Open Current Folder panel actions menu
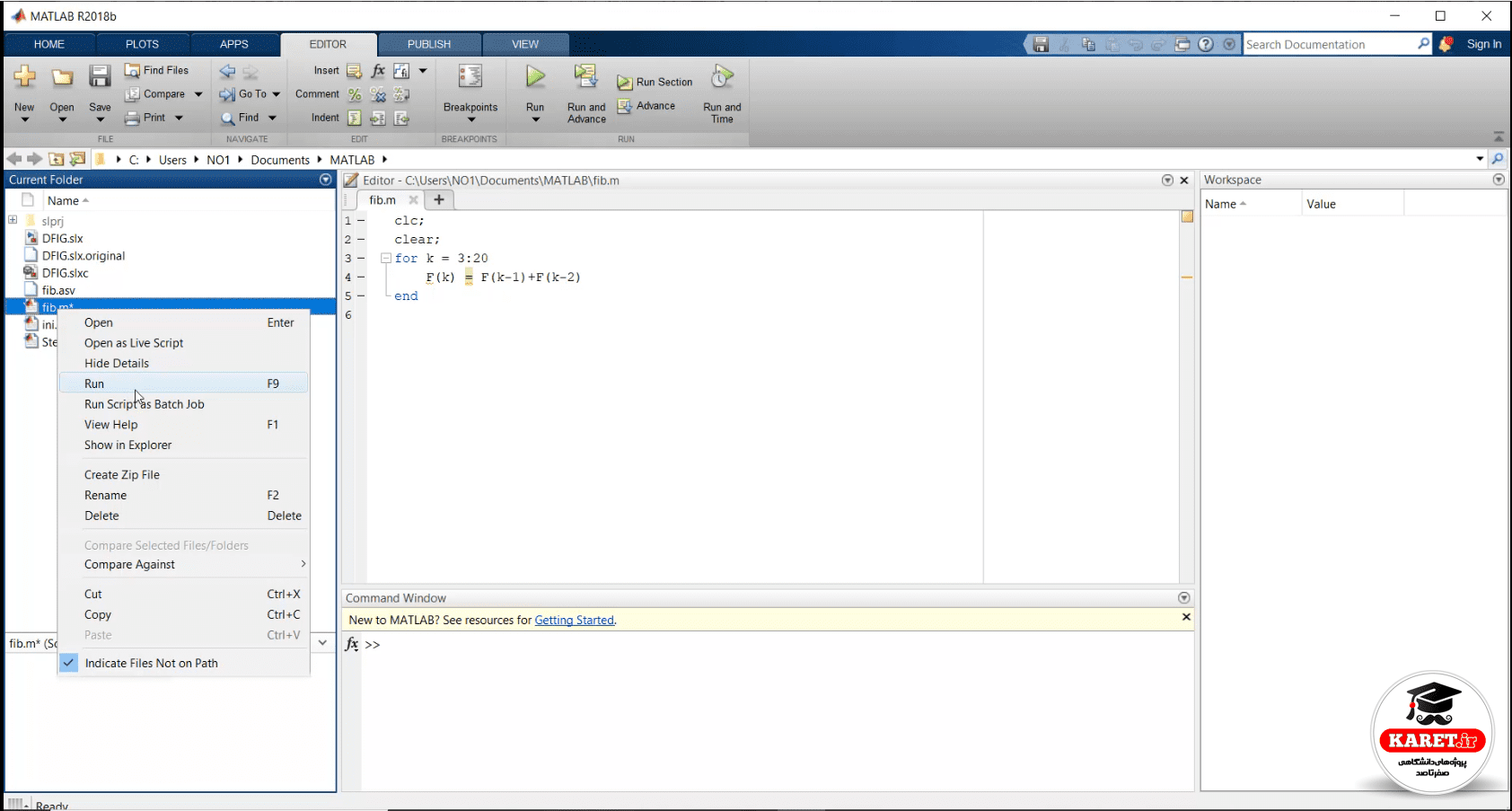 pyautogui.click(x=325, y=180)
